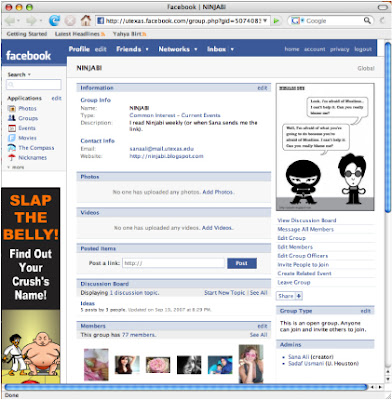
Task: Open the ninjabi.blogspot.com website link
Action: click(166, 156)
